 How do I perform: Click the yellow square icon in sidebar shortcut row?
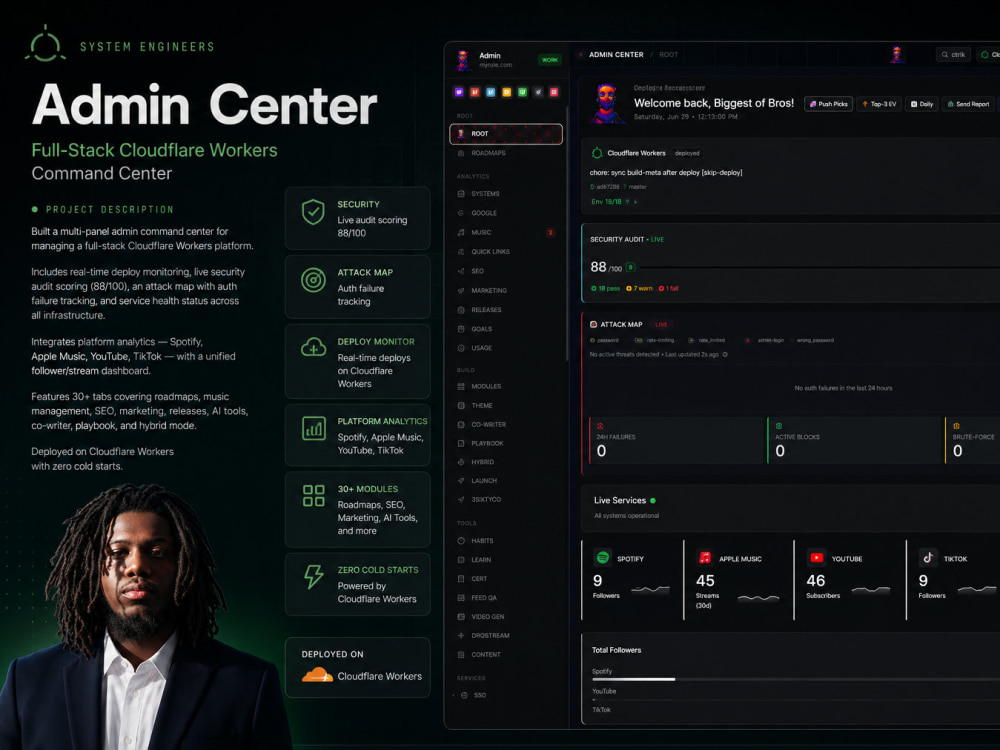point(506,92)
